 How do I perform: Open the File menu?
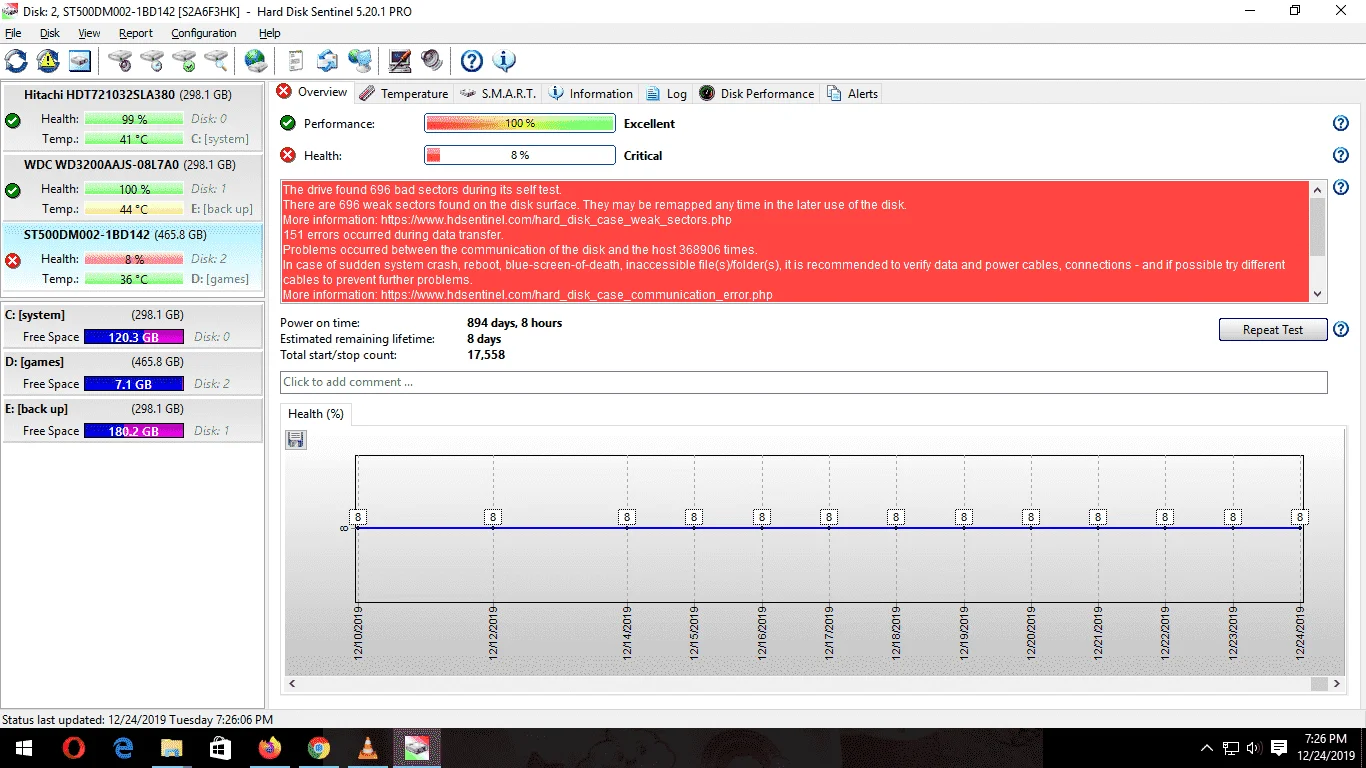pos(13,33)
